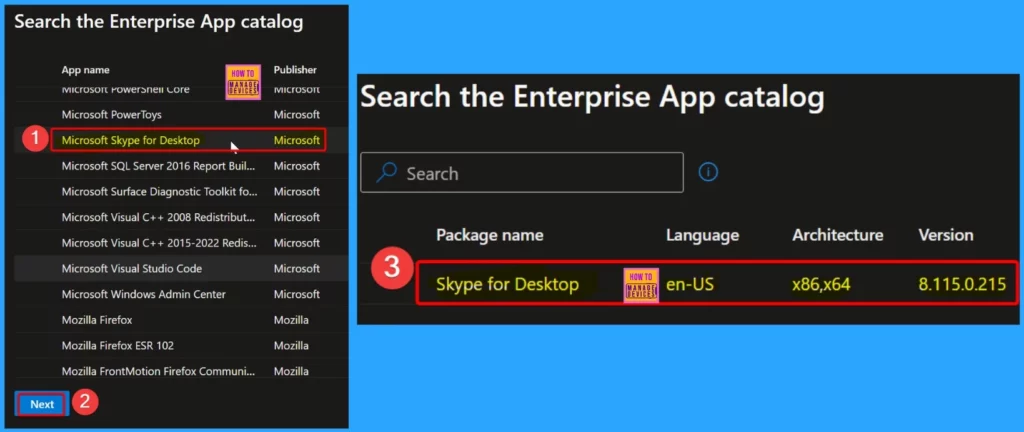Select Microsoft Visual C++ 2015-2022 Redistributable
Viewport: 1024px width, 432px height.
pyautogui.click(x=159, y=243)
